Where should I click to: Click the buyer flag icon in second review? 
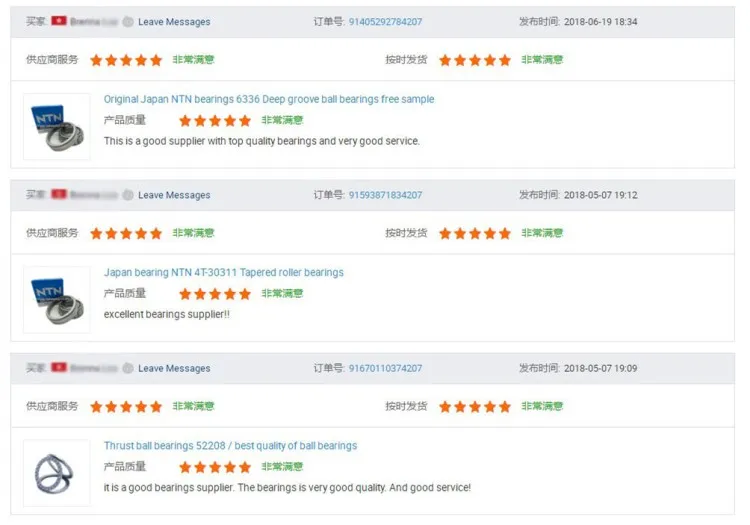click(x=59, y=194)
